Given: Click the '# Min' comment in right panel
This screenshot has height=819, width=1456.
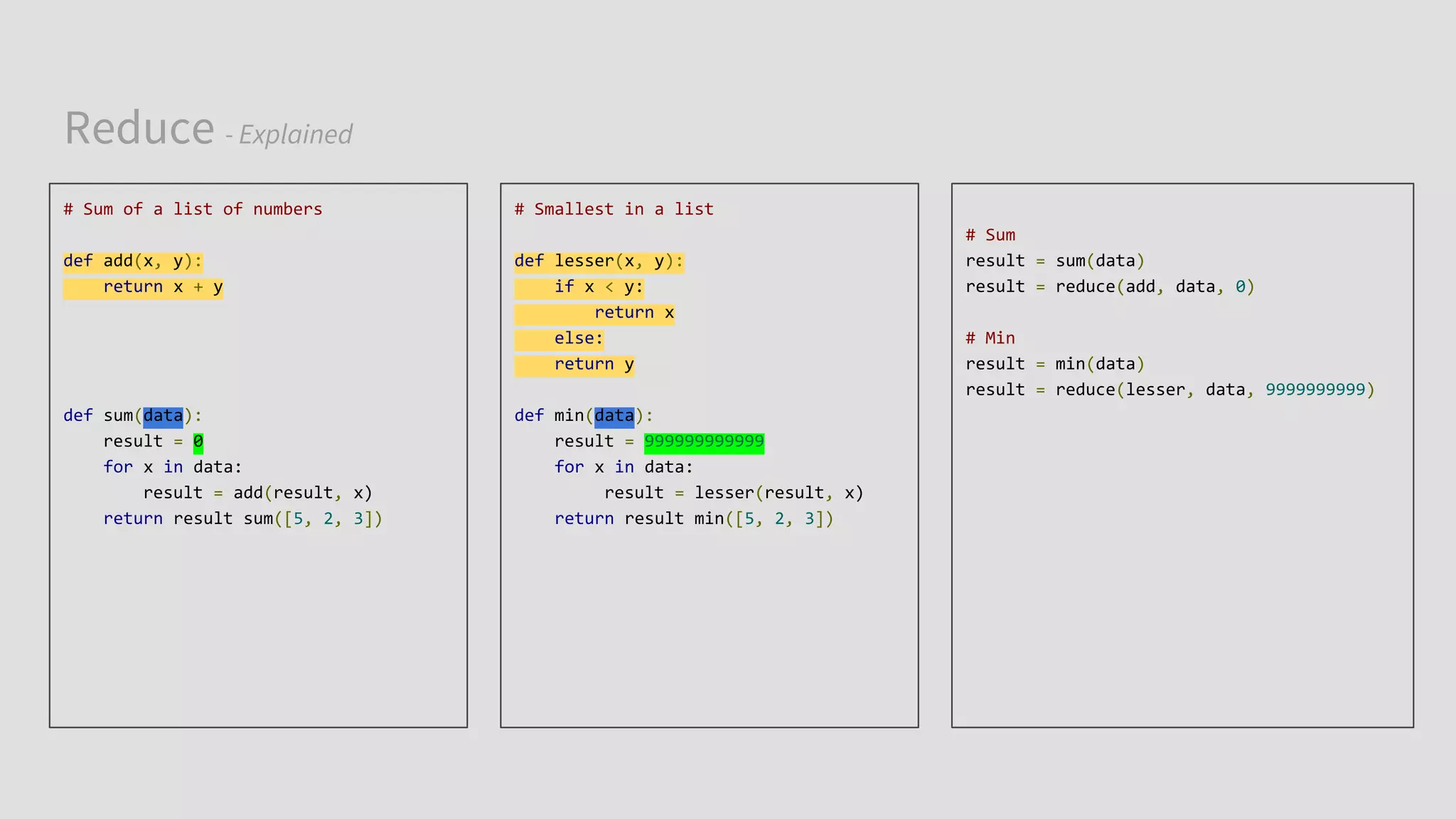Looking at the screenshot, I should click(990, 338).
